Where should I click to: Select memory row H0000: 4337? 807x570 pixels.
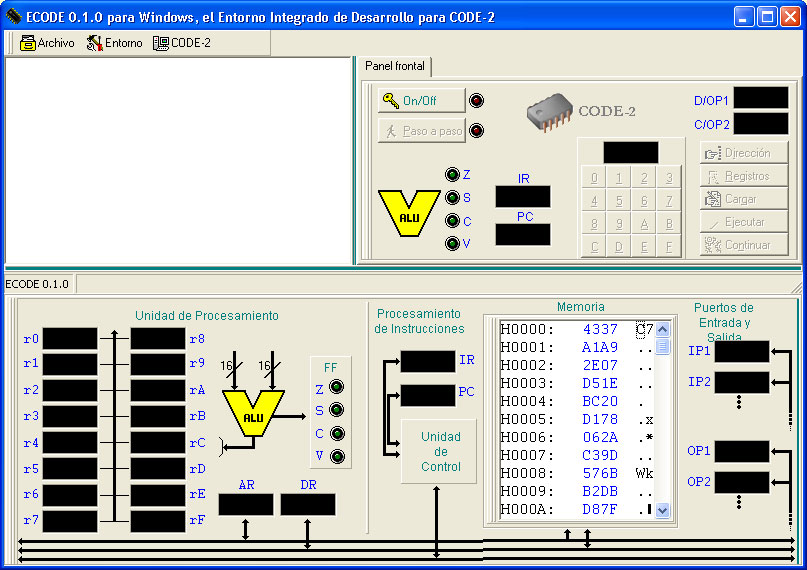point(576,329)
